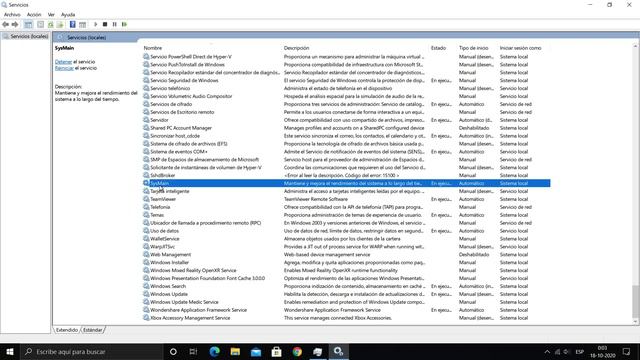The height and width of the screenshot is (360, 640).
Task: Pause the service with the pause icon
Action: 115,24
